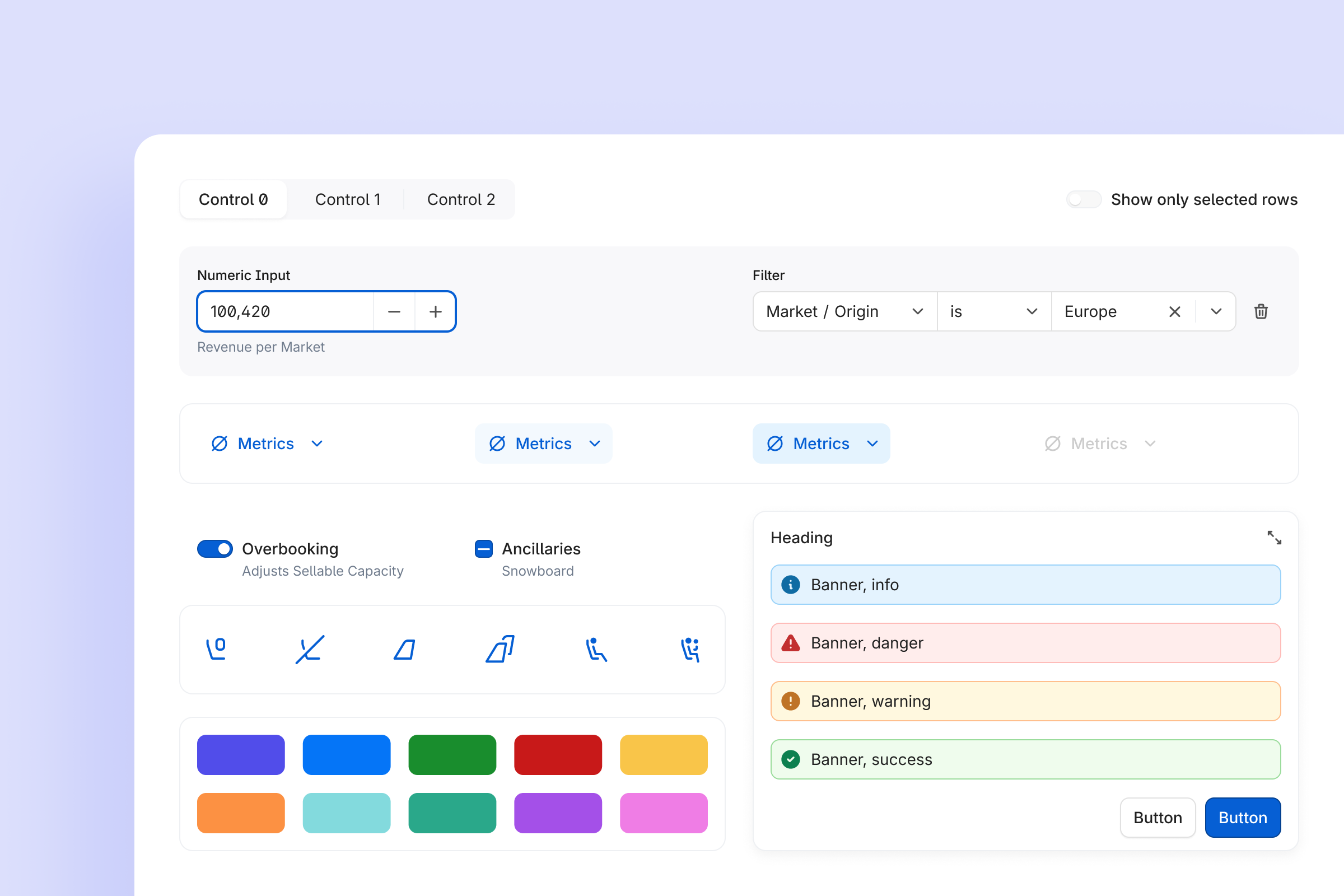Click the success checkmark icon in the green banner
The image size is (1344, 896).
click(790, 759)
